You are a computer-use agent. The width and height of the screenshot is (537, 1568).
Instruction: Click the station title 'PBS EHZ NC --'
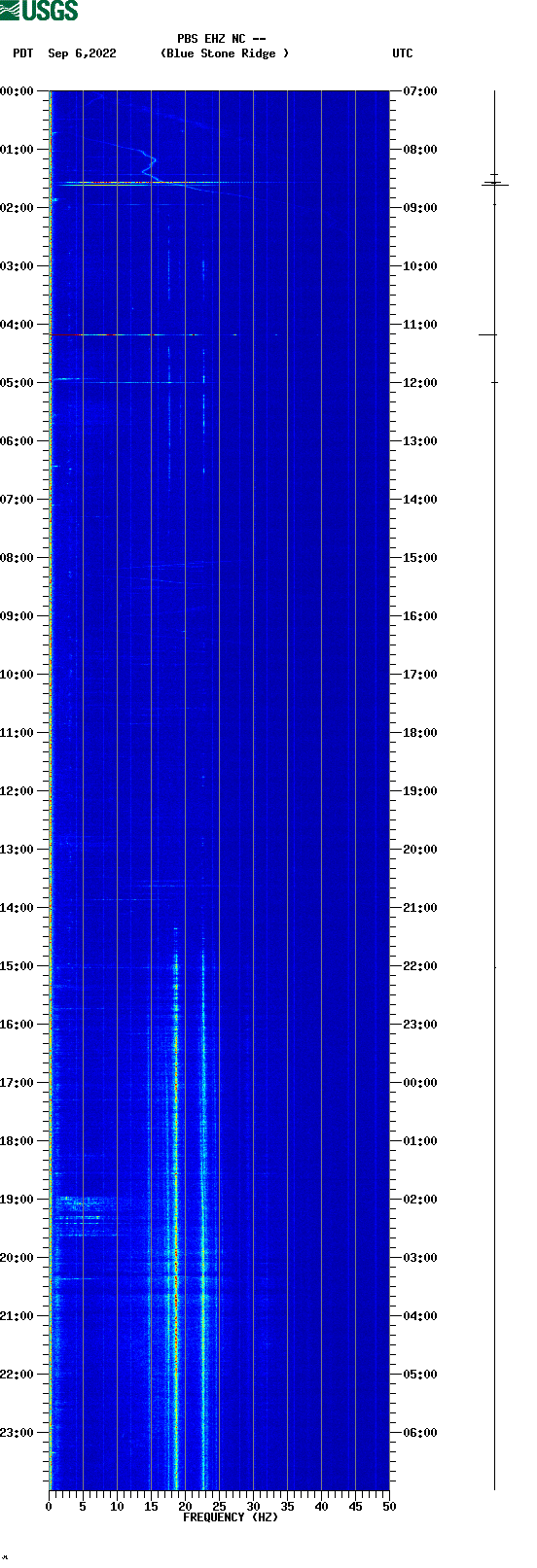(x=222, y=39)
